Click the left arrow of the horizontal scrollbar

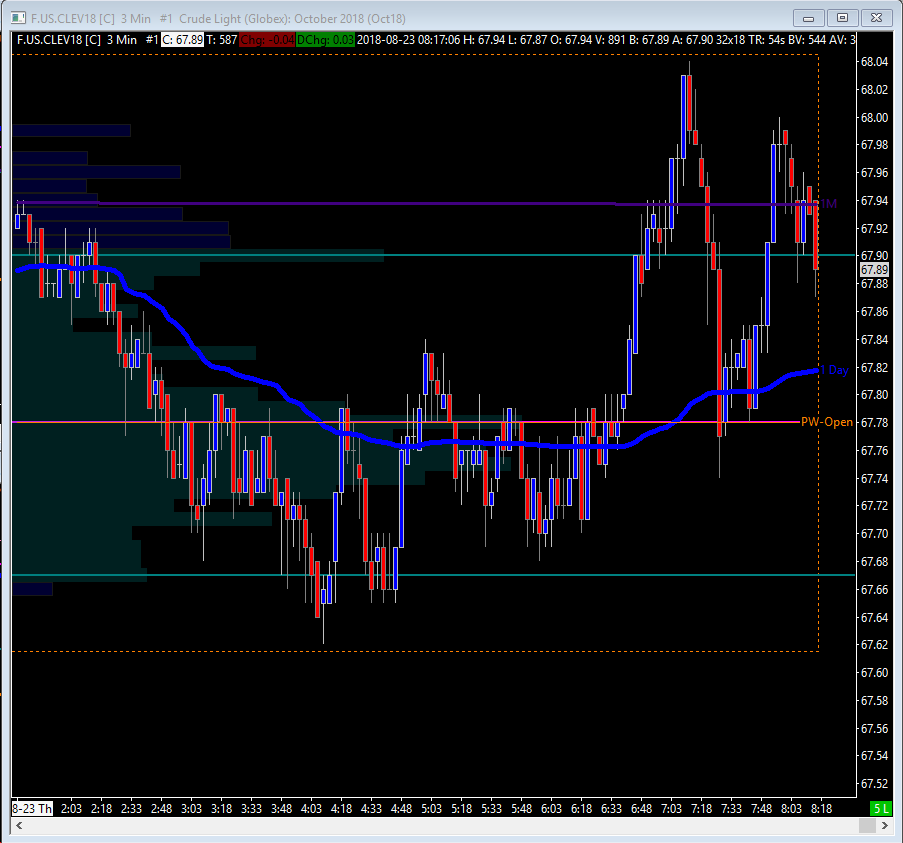[x=19, y=825]
